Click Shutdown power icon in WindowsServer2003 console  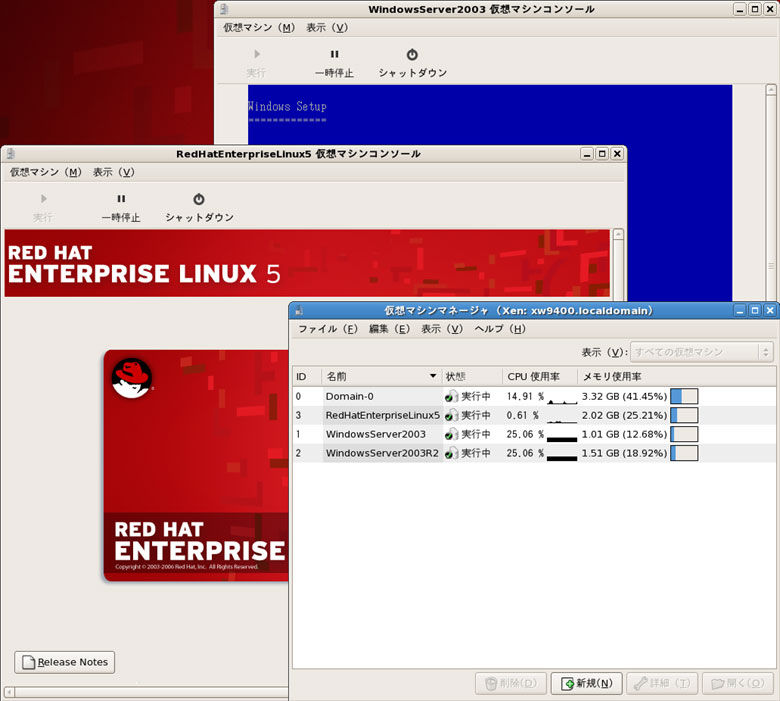coord(412,55)
